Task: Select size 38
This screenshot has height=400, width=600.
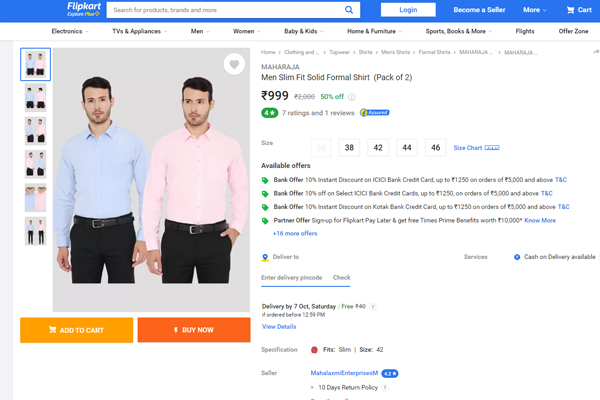Action: 349,147
